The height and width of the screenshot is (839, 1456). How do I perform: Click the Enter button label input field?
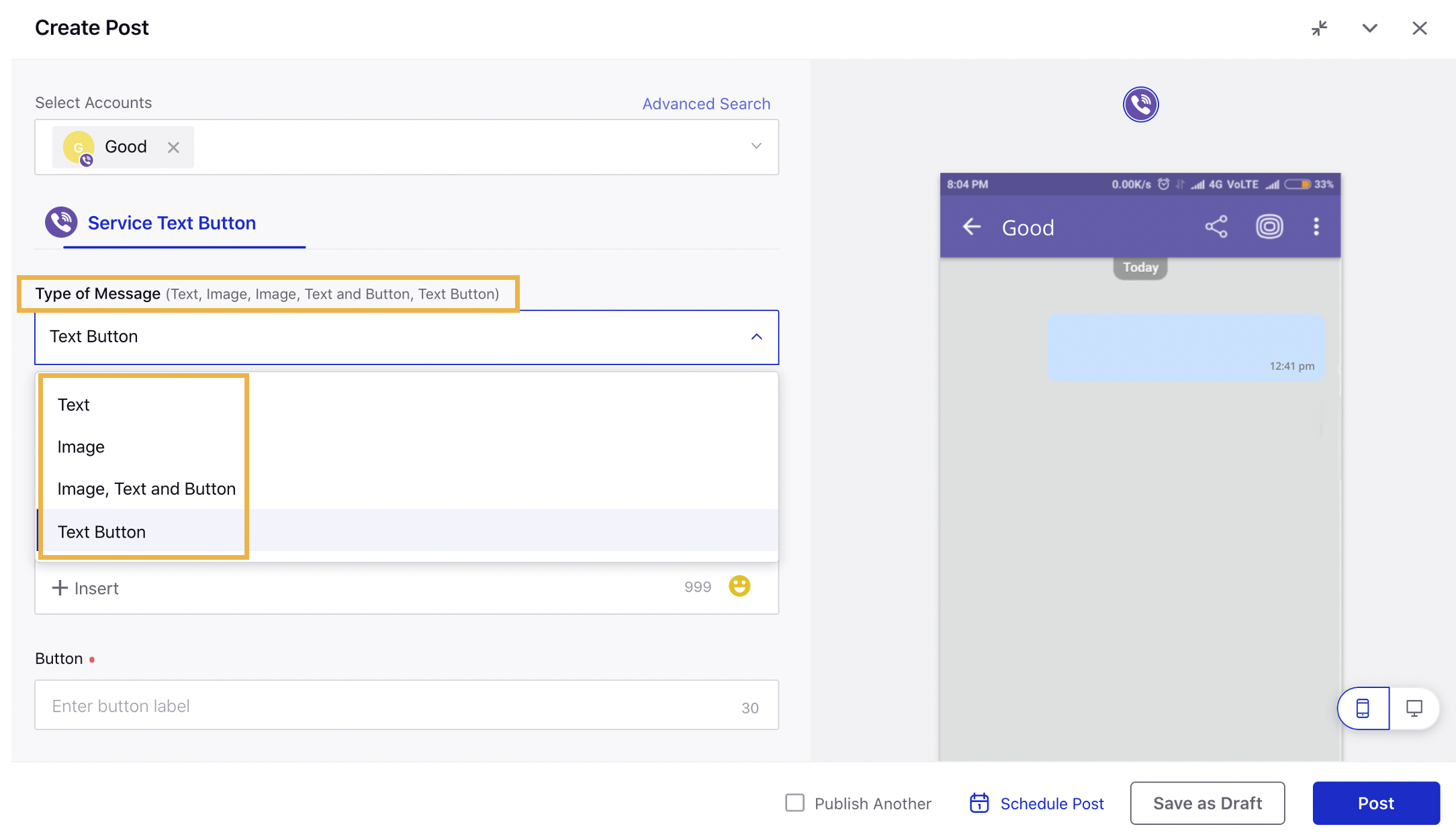click(x=407, y=706)
